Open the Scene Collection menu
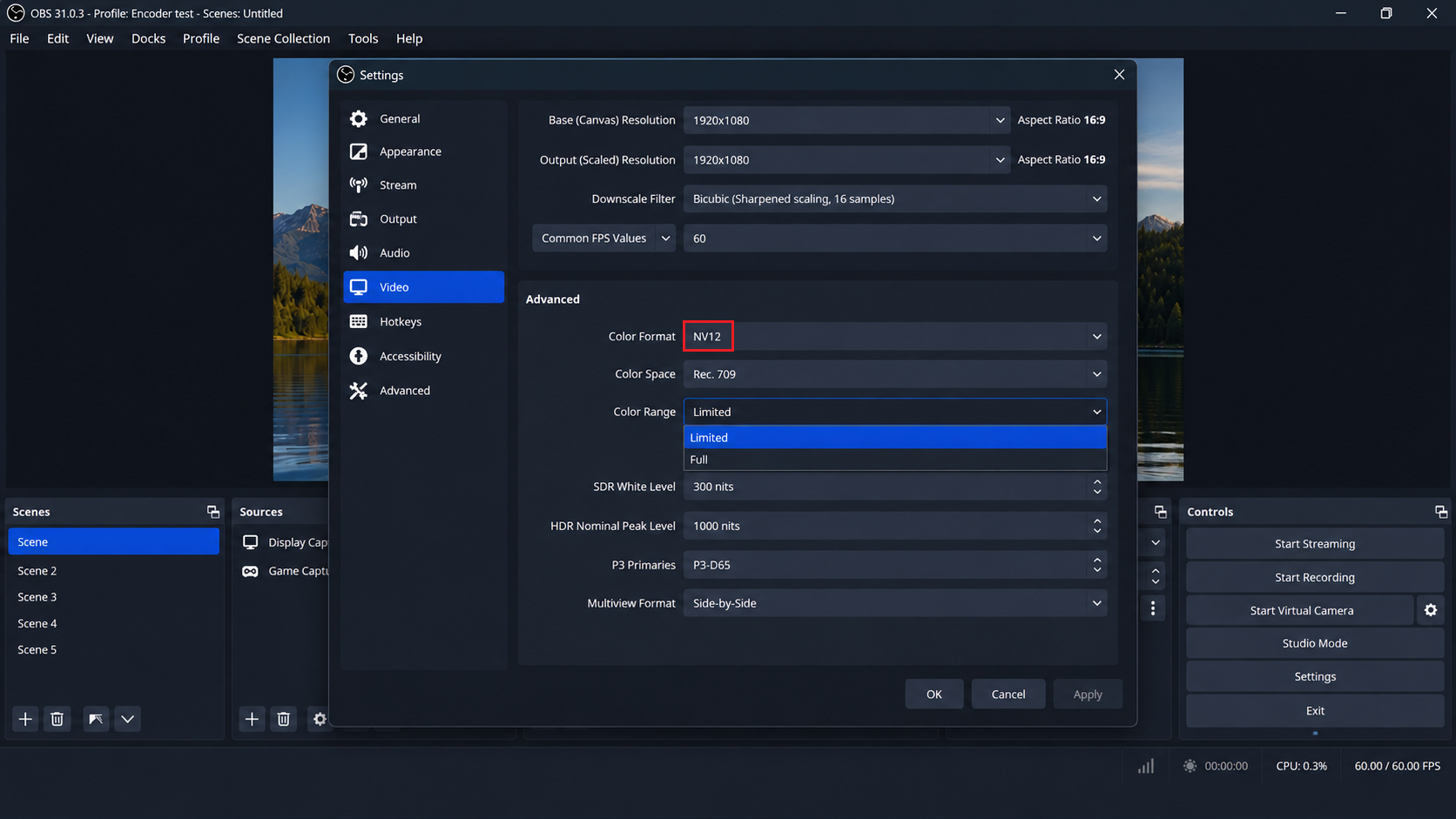The height and width of the screenshot is (819, 1456). [283, 38]
